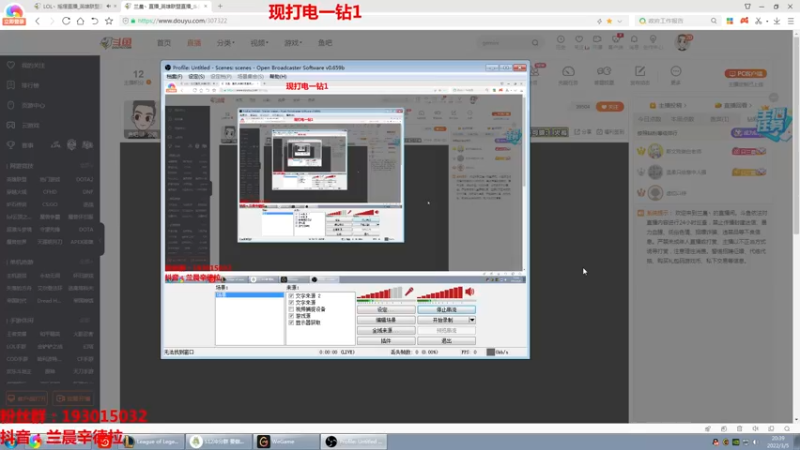Open the followed heart icon in Douyu header

click(x=579, y=40)
